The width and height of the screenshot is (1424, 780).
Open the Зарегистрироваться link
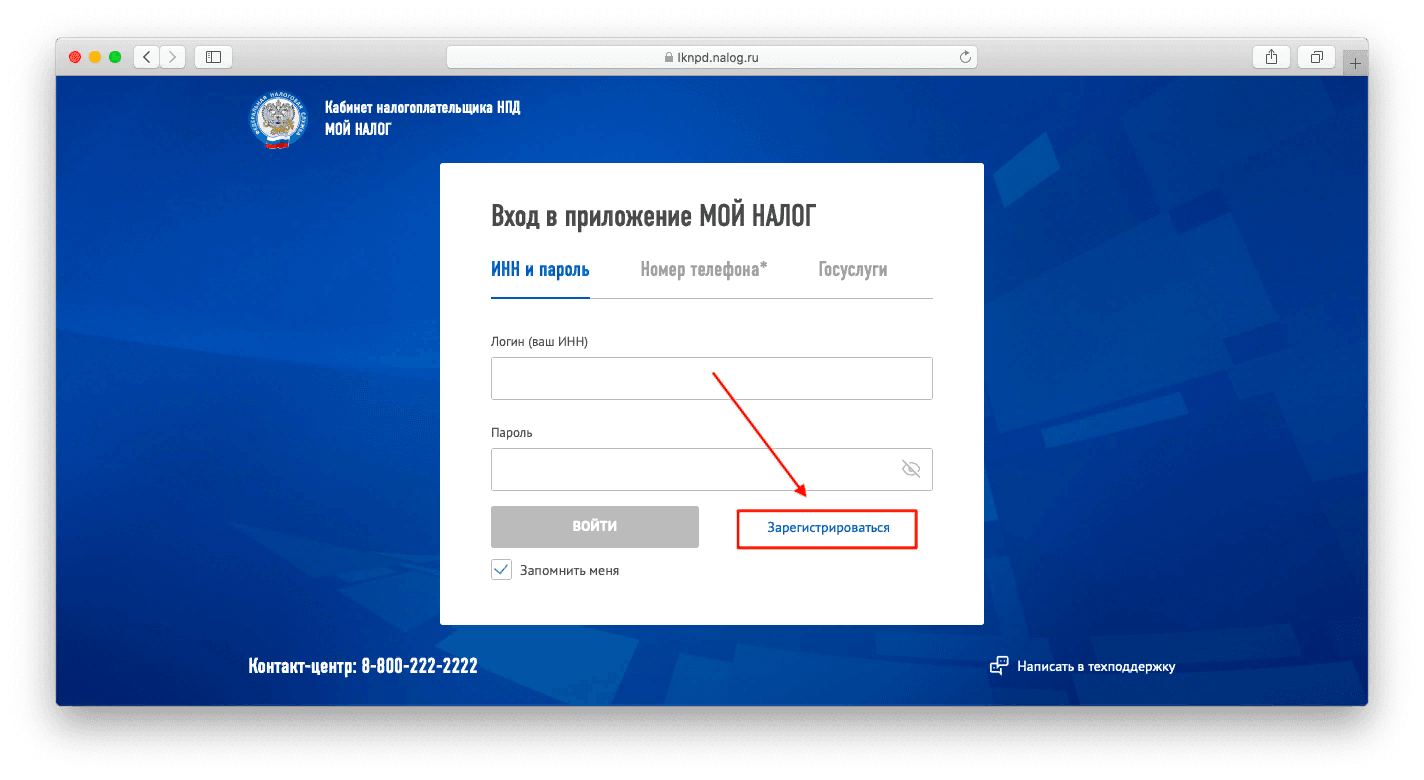coord(828,527)
